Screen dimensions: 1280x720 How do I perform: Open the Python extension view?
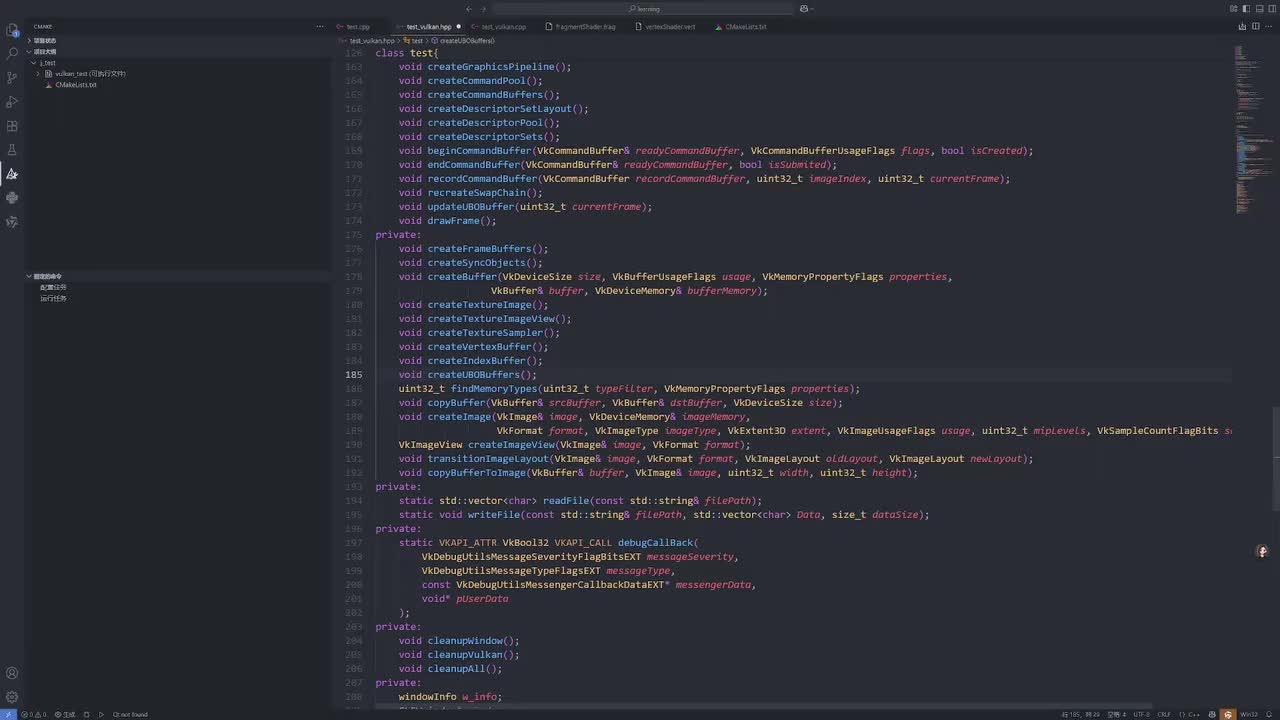[12, 198]
